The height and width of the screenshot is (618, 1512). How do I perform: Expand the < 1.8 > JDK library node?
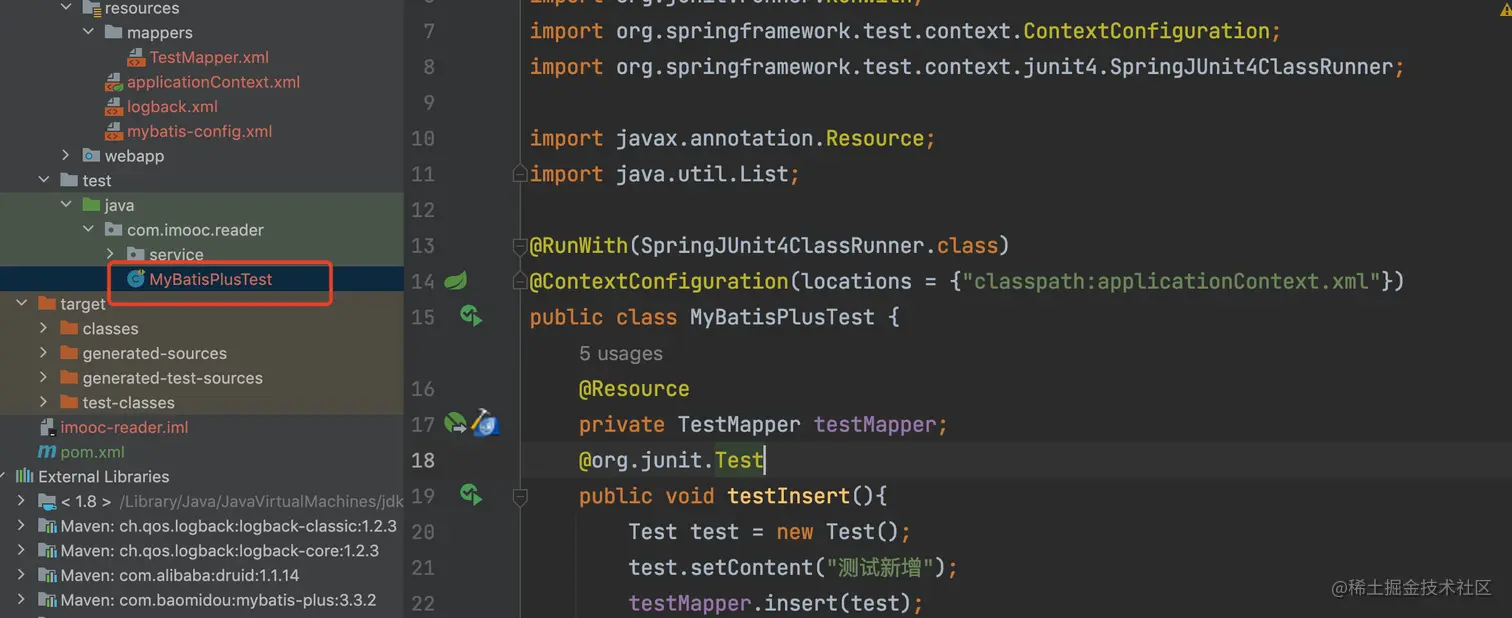click(22, 501)
